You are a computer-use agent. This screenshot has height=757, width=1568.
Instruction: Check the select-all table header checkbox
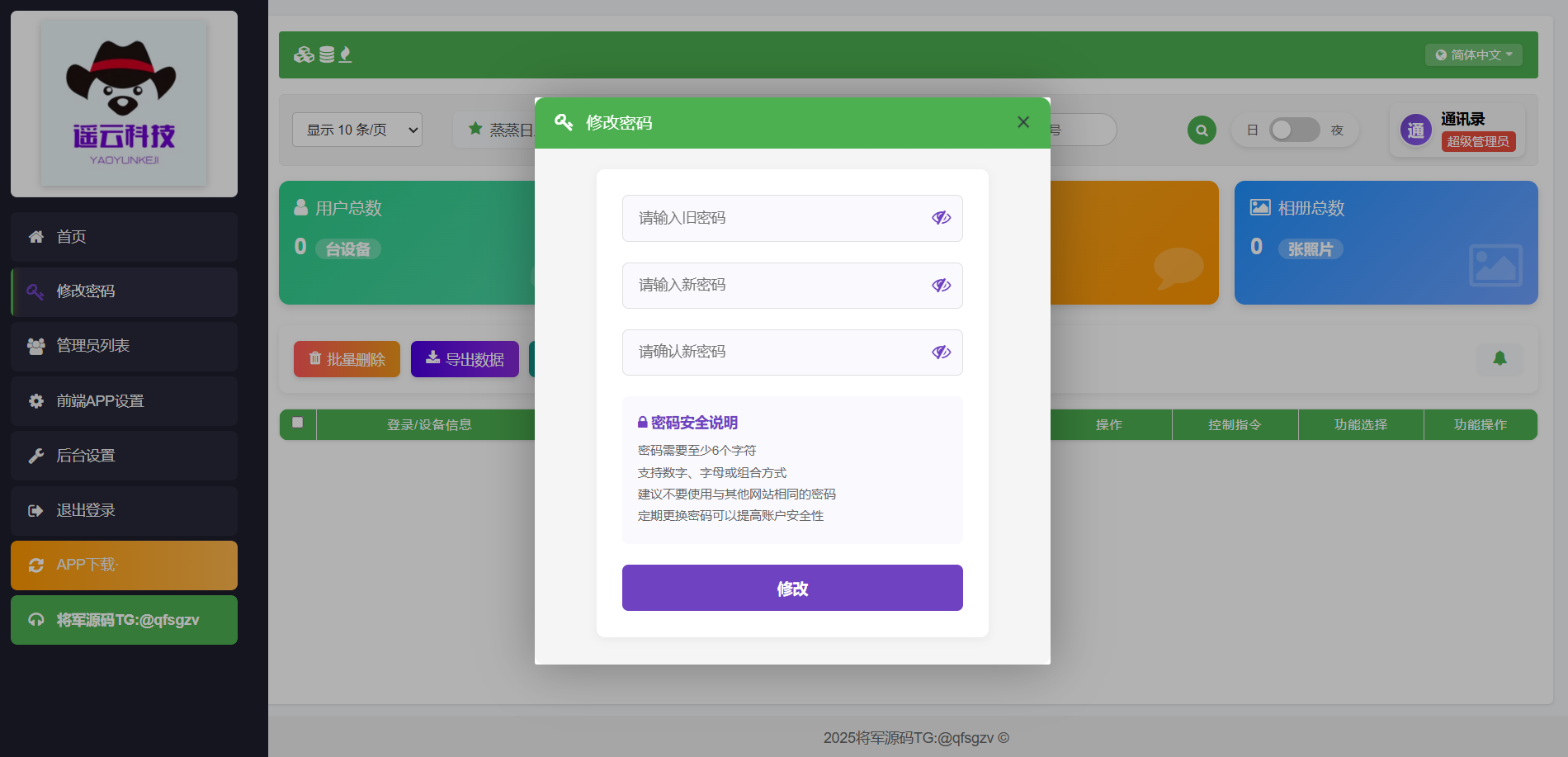pos(298,423)
